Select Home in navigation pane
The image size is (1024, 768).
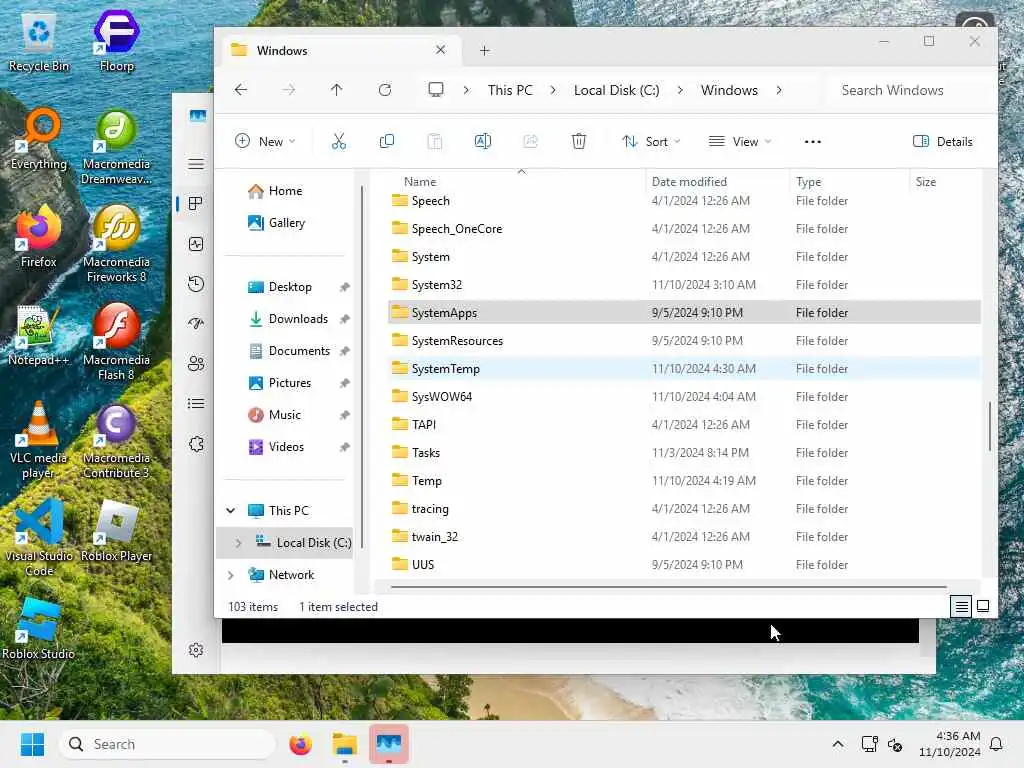click(285, 191)
